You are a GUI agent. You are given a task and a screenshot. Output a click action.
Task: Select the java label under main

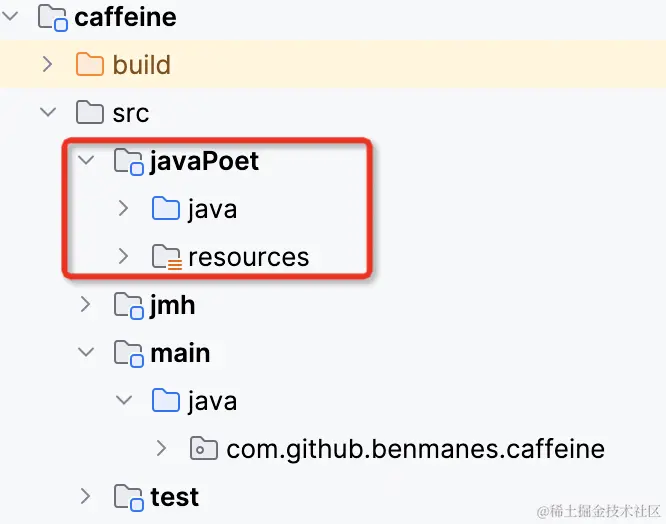click(x=212, y=402)
